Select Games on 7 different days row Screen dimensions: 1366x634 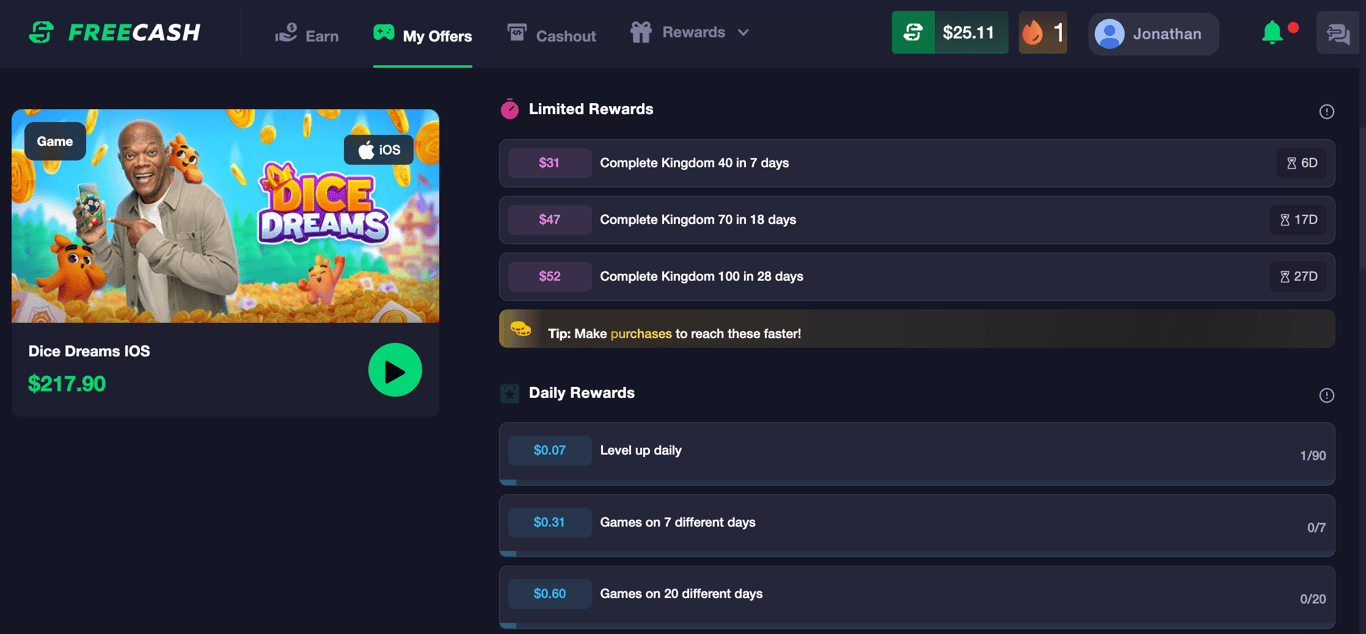pyautogui.click(x=917, y=525)
